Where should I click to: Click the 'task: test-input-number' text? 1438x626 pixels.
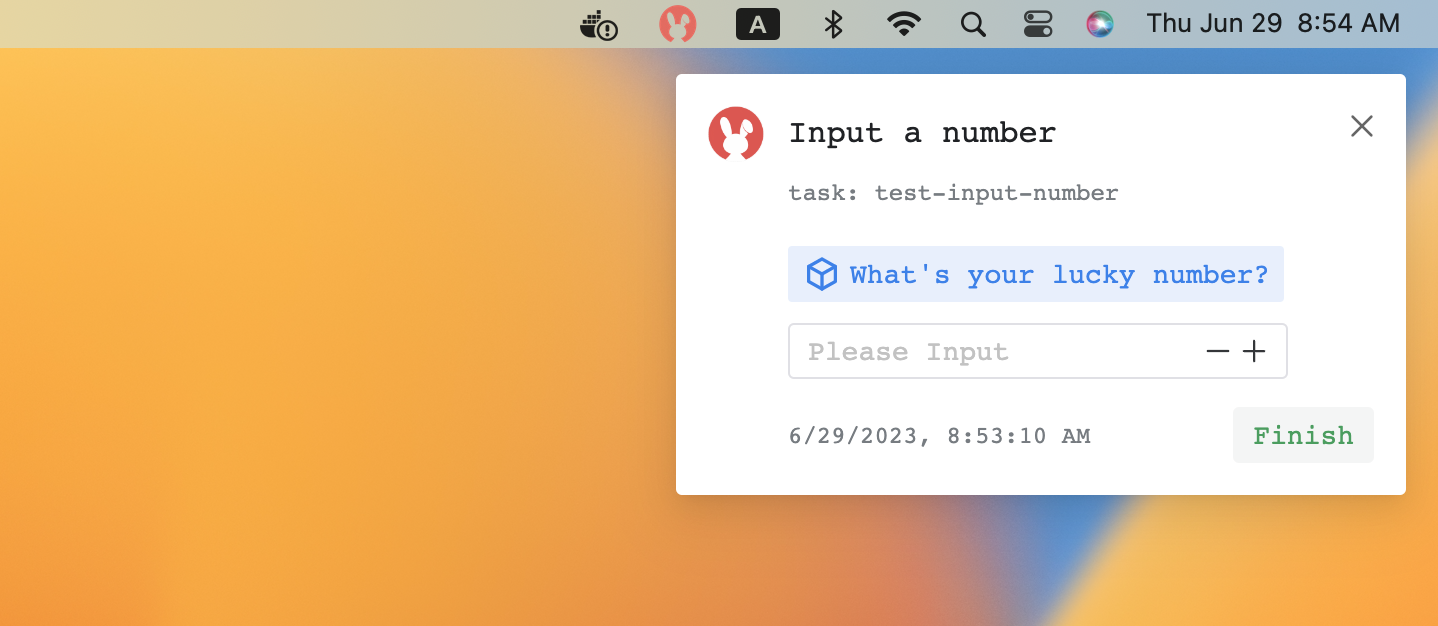[953, 193]
